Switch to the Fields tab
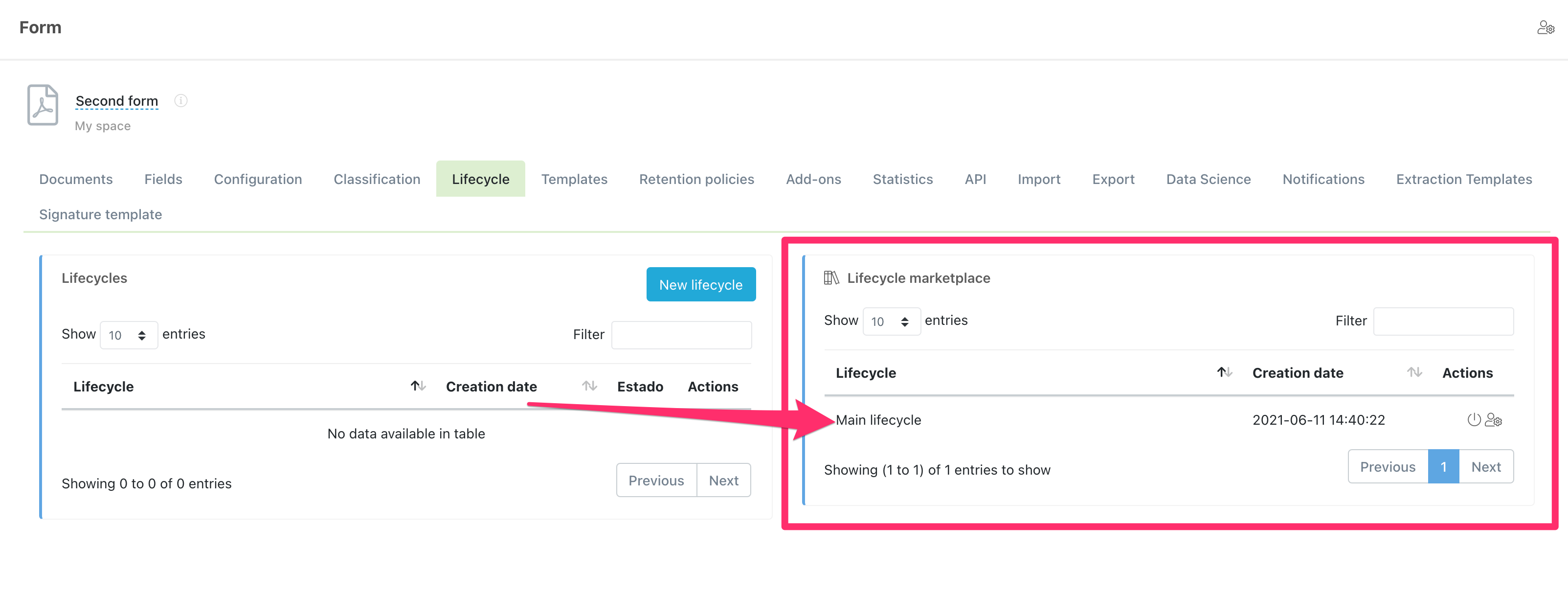 [163, 179]
